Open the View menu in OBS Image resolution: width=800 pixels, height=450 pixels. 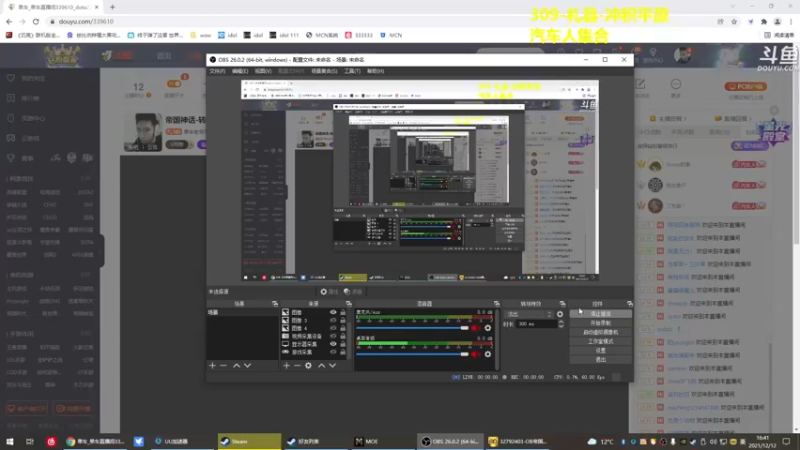pos(263,71)
